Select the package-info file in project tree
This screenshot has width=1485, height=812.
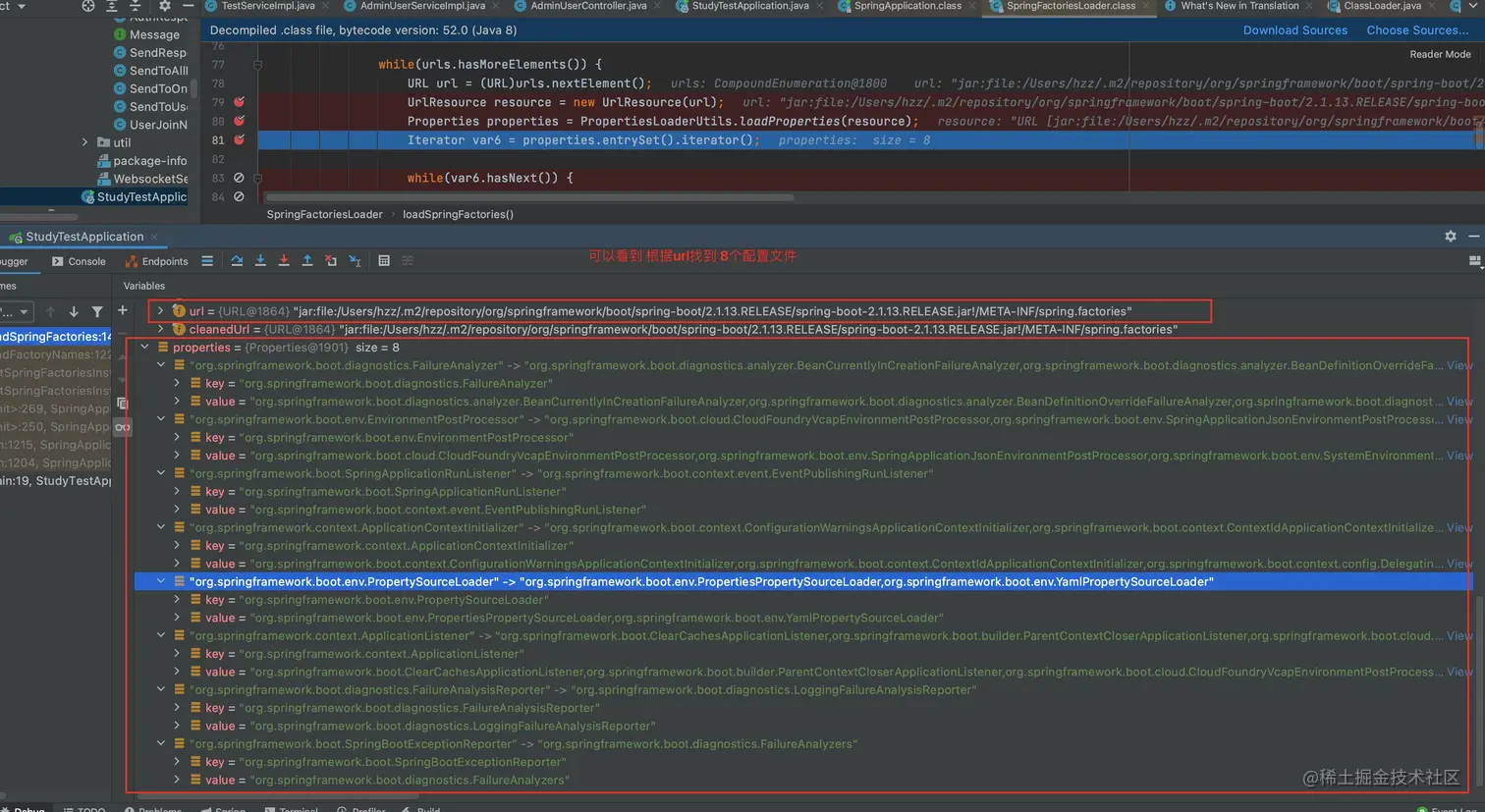[142, 160]
